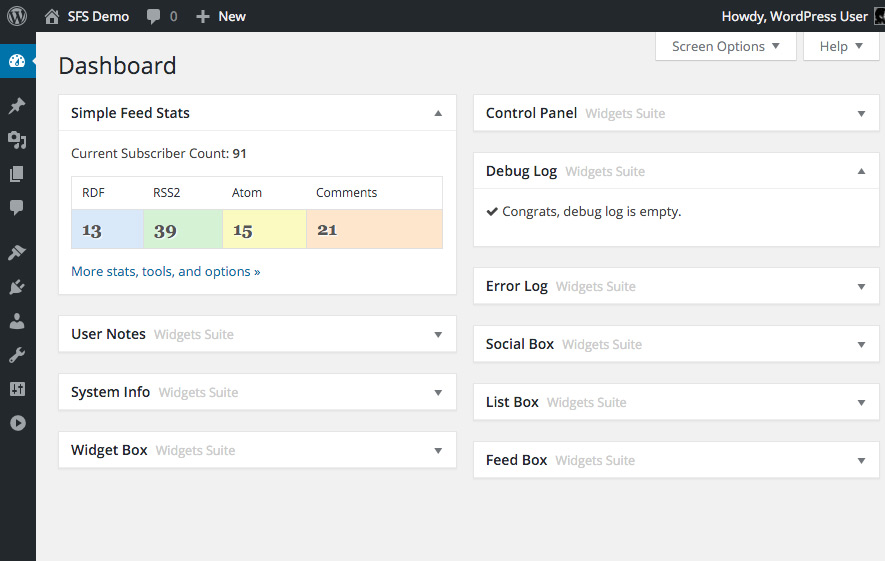
Task: Expand the Control Panel widget
Action: point(861,114)
